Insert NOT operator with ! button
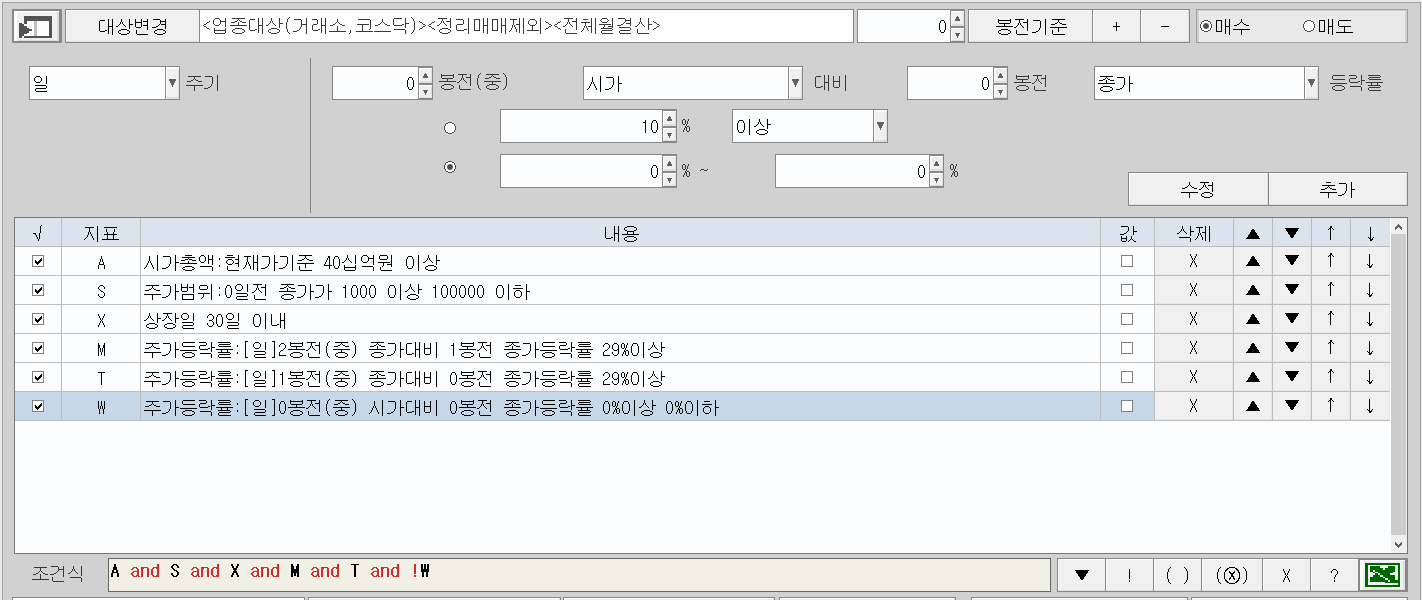 [1130, 575]
